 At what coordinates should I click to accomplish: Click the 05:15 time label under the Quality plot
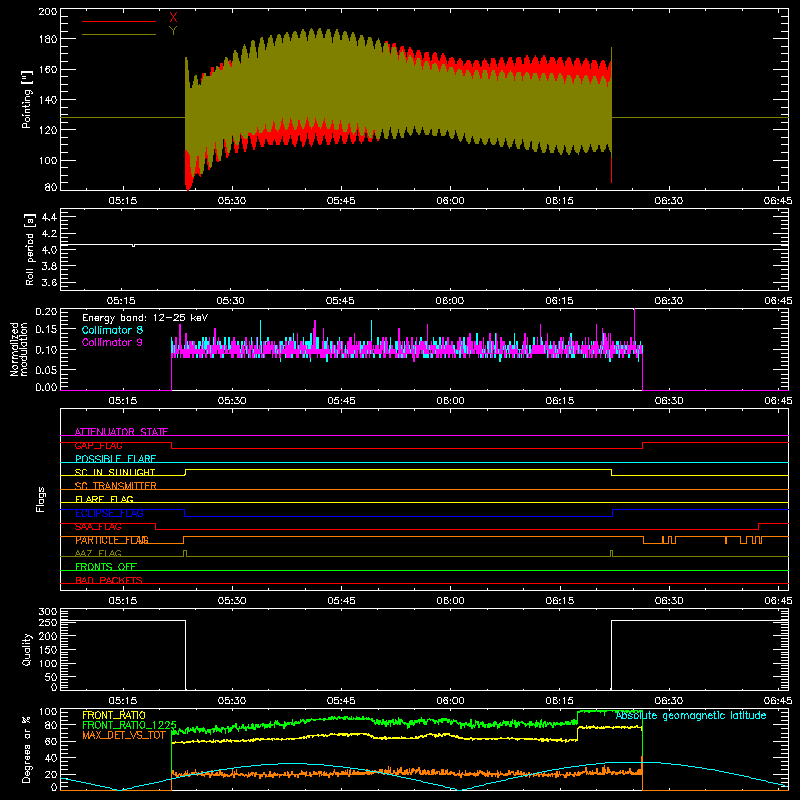(122, 701)
